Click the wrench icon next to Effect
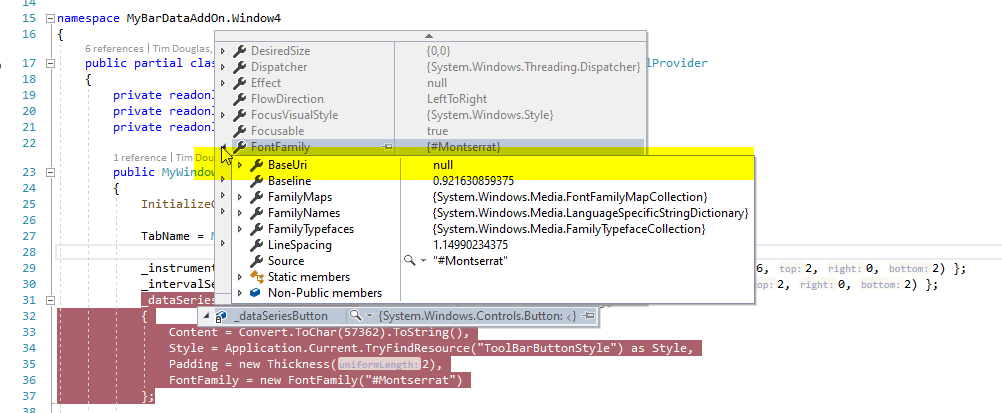 click(240, 83)
